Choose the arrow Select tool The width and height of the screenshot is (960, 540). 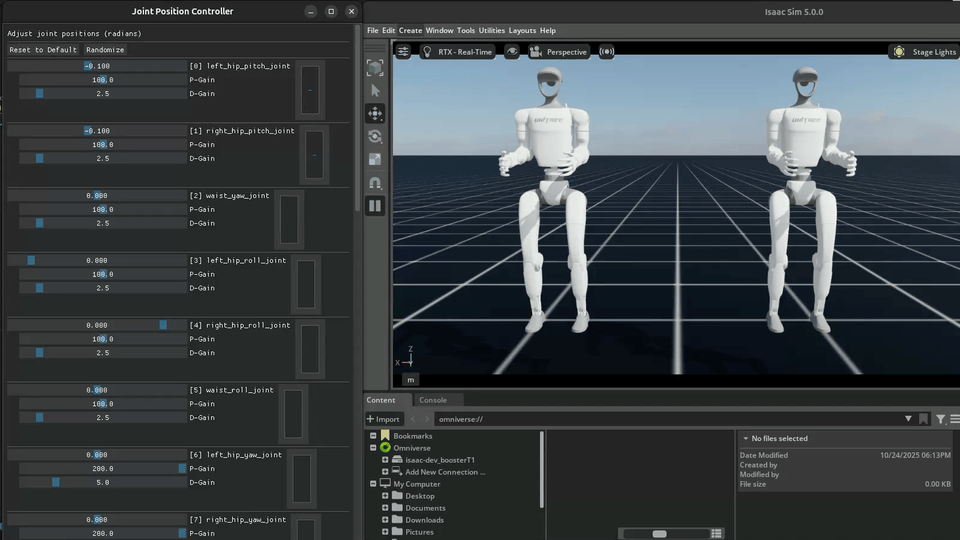[375, 91]
